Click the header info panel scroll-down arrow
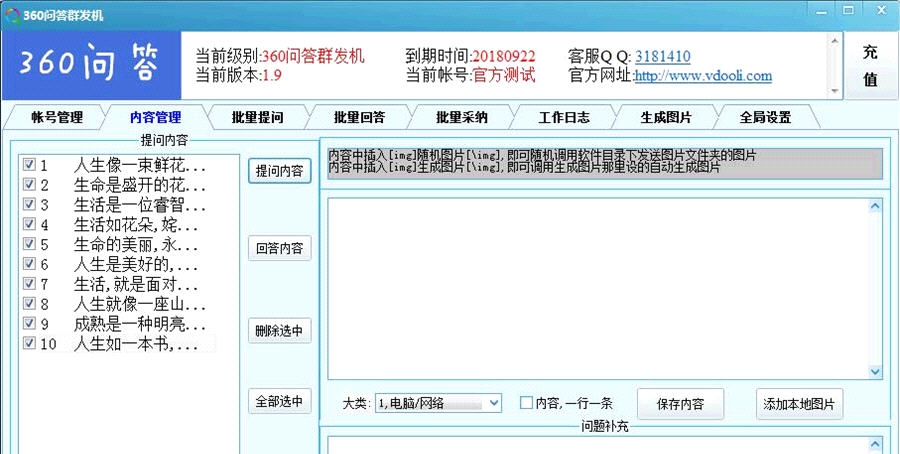This screenshot has width=900, height=454. point(835,91)
